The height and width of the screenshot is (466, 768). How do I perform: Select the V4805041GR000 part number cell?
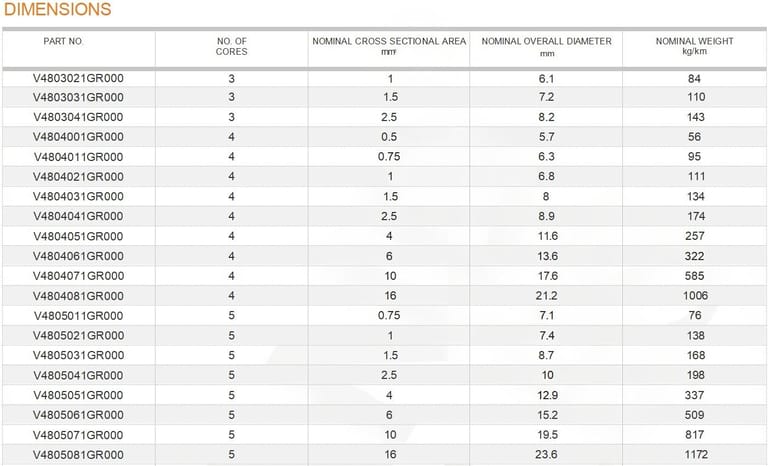[79, 375]
